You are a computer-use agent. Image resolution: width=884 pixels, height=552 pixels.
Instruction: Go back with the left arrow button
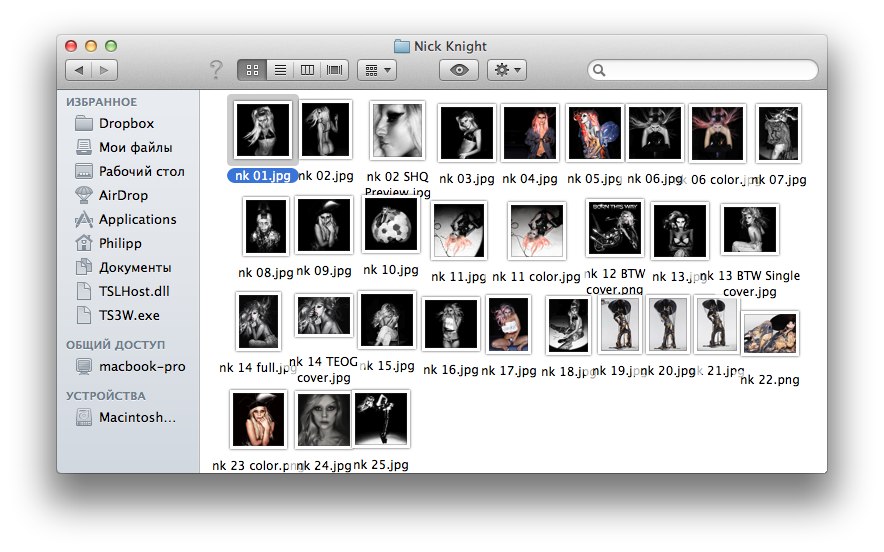click(79, 70)
